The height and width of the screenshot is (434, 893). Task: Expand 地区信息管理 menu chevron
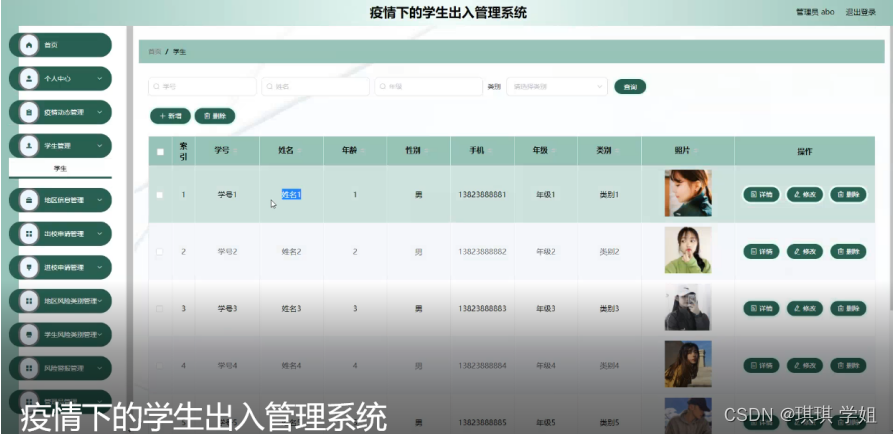100,200
